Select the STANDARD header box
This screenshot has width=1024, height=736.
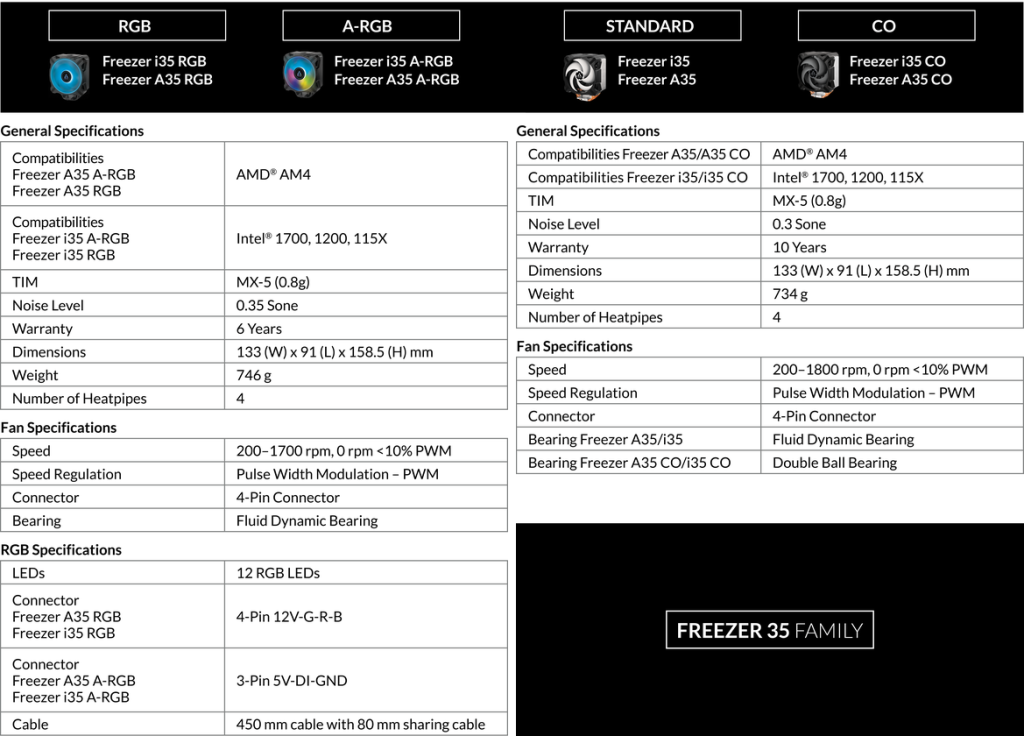[652, 25]
